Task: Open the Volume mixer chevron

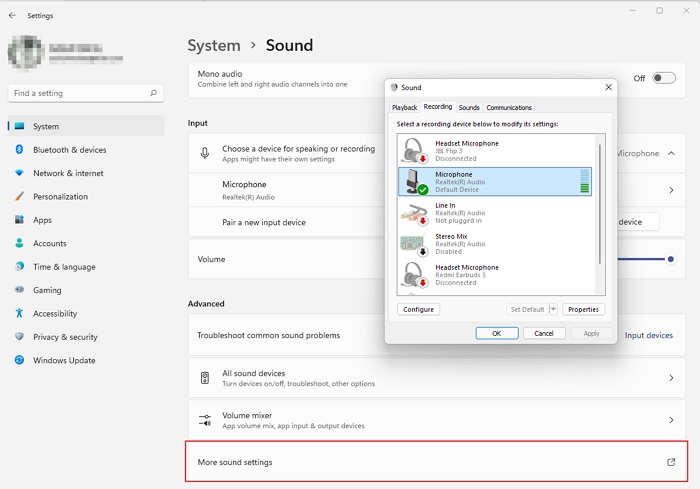Action: click(x=671, y=420)
